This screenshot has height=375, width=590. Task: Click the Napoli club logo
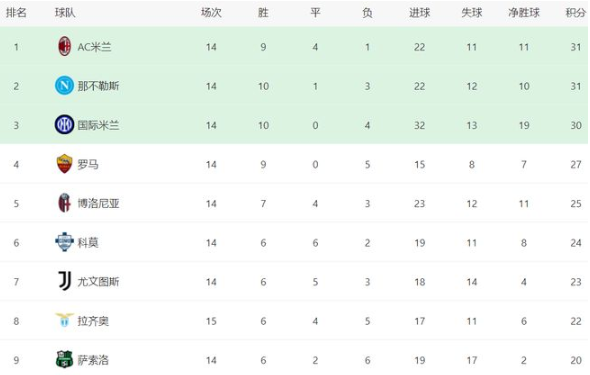[x=64, y=86]
